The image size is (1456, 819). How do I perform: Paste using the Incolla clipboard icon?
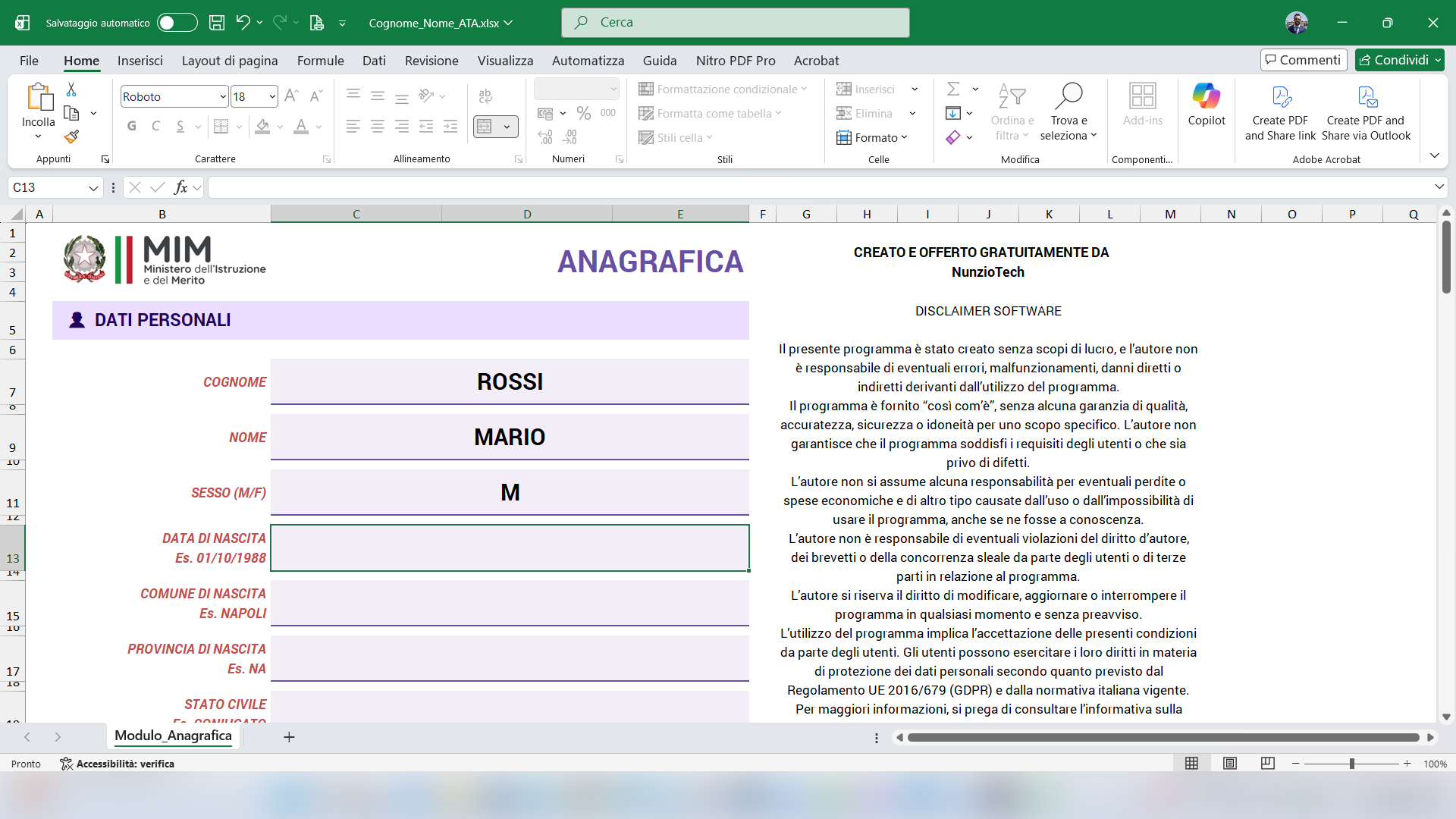coord(39,97)
